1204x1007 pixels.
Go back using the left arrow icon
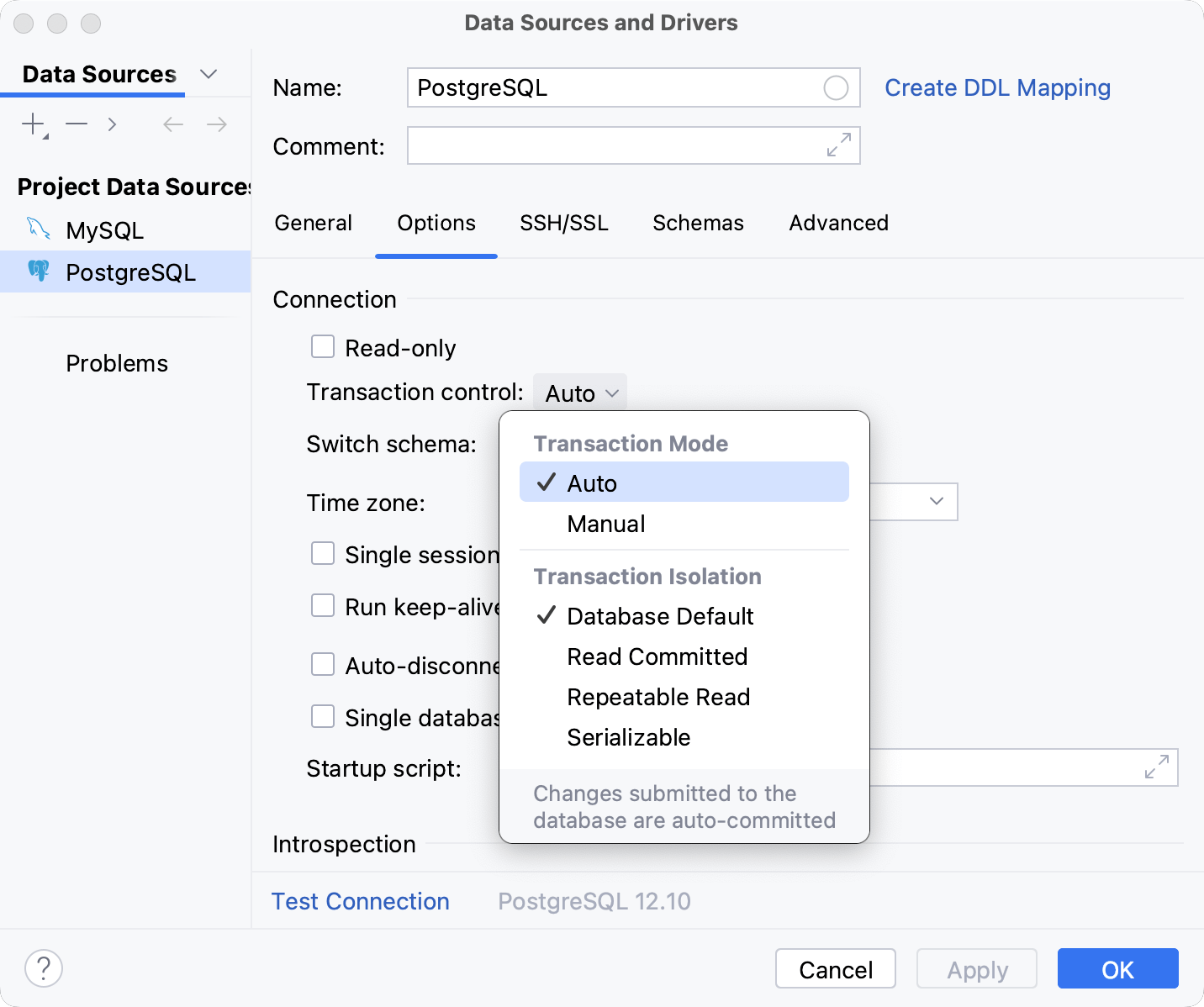(172, 124)
